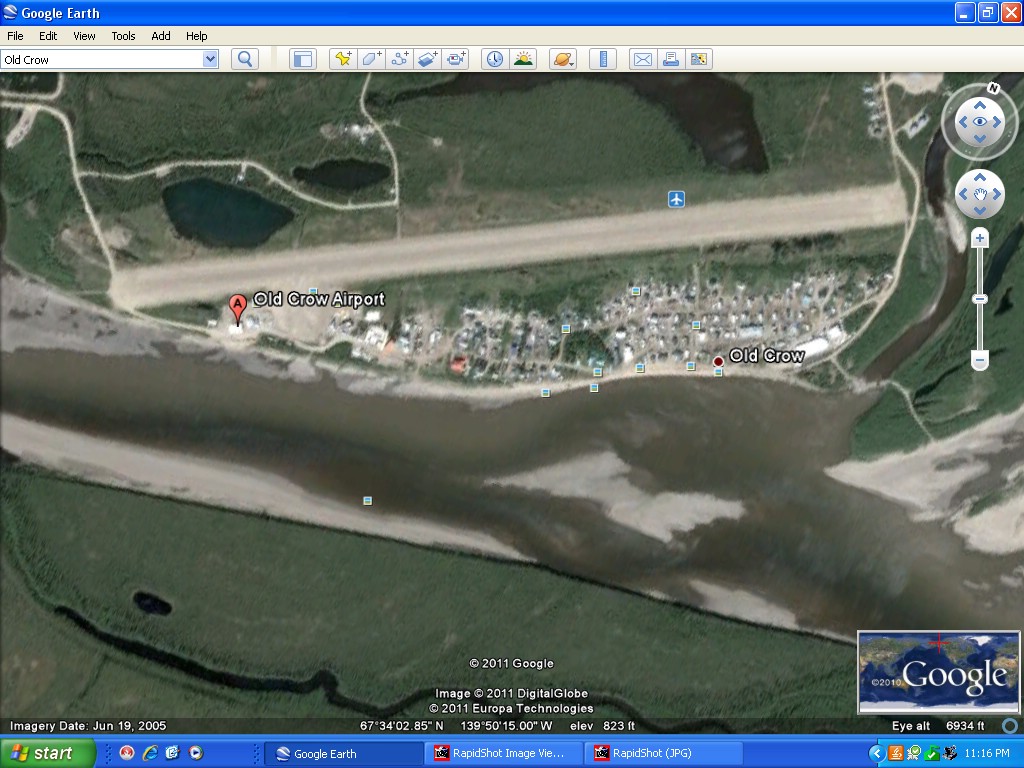This screenshot has height=768, width=1024.
Task: Expand the search box history dropdown arrow
Action: coord(210,59)
